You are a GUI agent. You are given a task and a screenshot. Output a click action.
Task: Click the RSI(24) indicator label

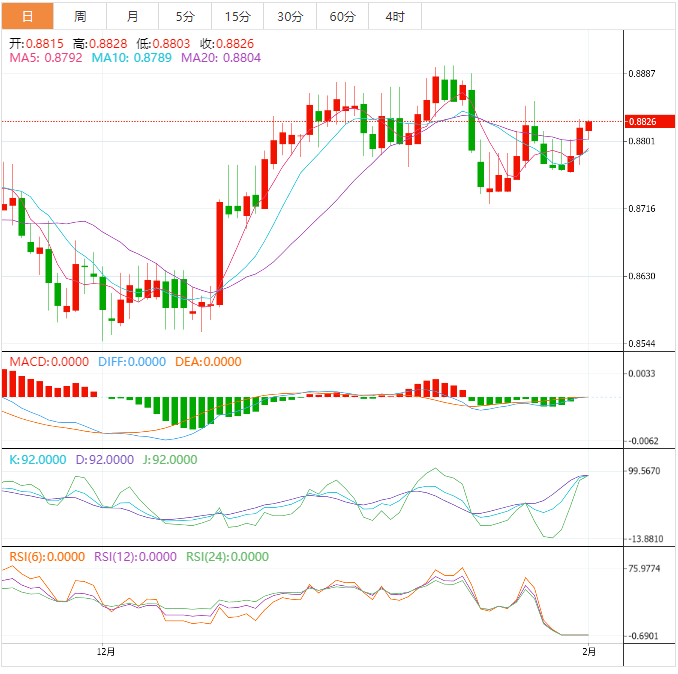[x=227, y=557]
